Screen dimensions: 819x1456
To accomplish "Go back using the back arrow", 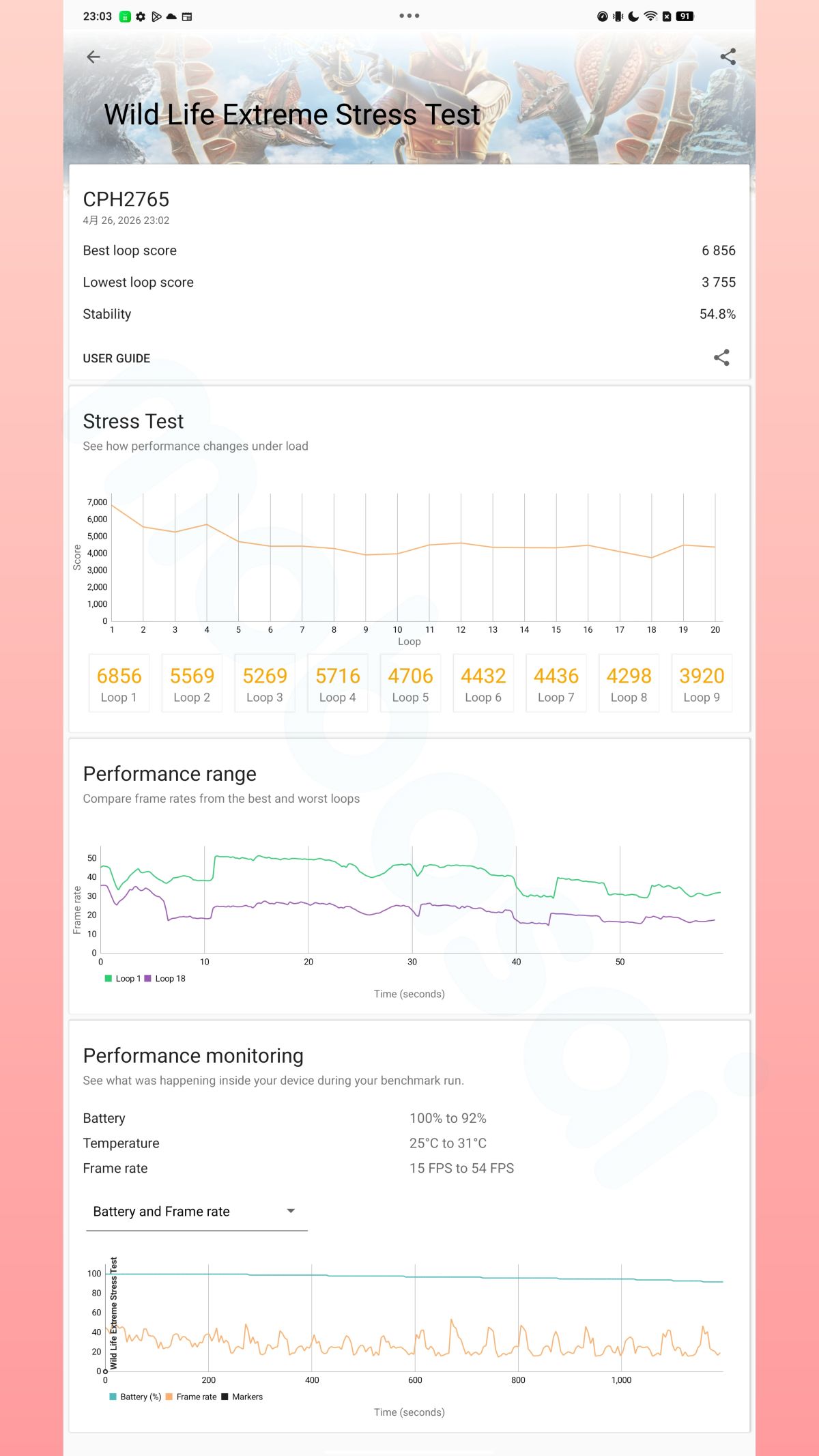I will pyautogui.click(x=94, y=57).
